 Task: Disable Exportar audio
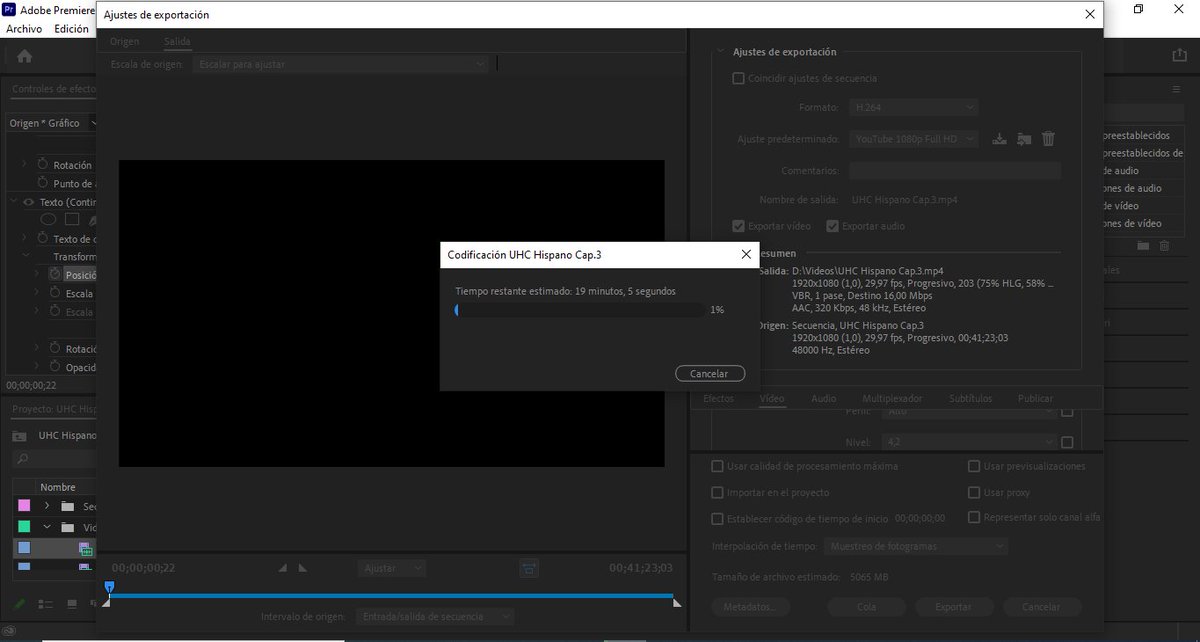tap(833, 226)
